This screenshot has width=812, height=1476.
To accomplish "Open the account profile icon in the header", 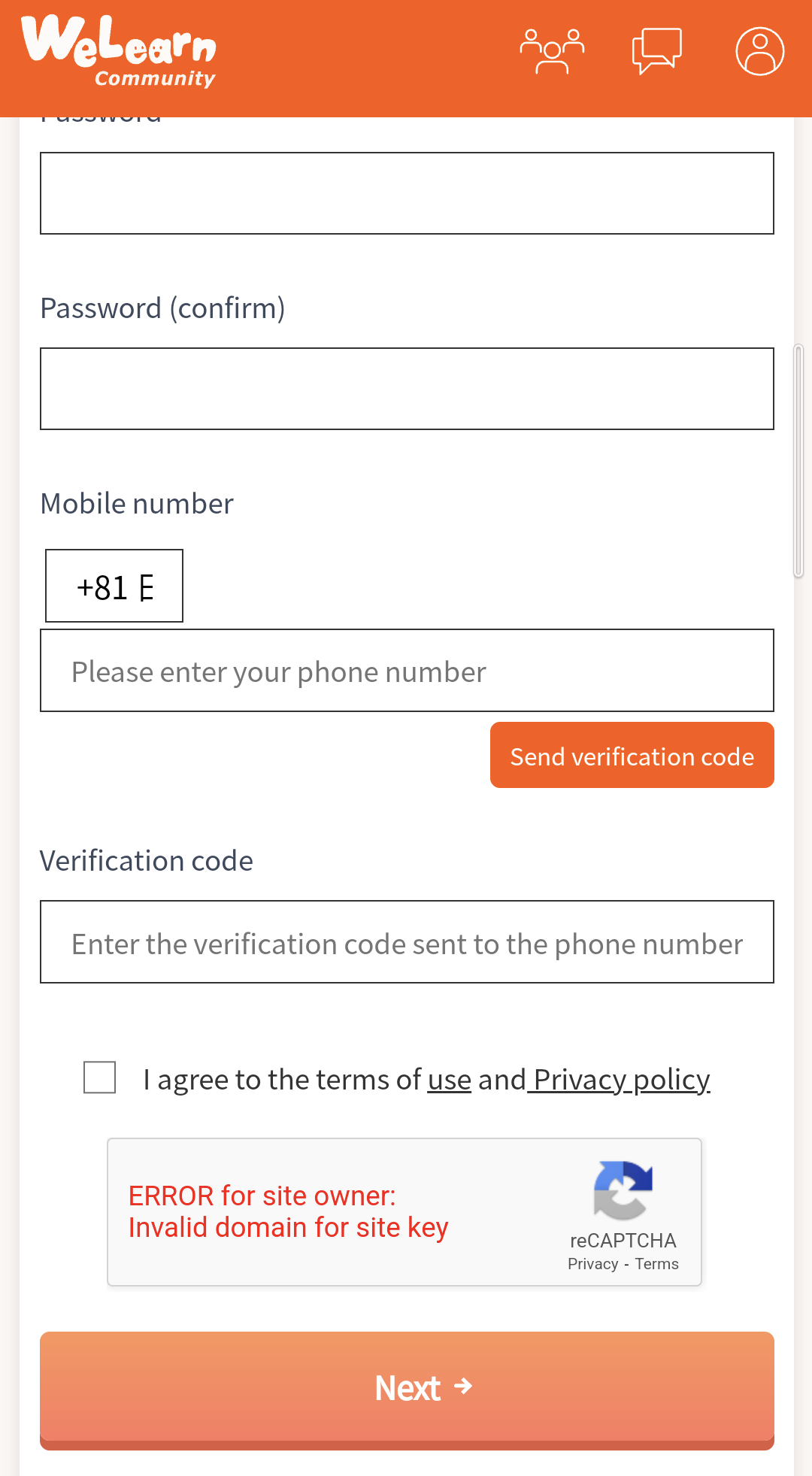I will coord(759,51).
